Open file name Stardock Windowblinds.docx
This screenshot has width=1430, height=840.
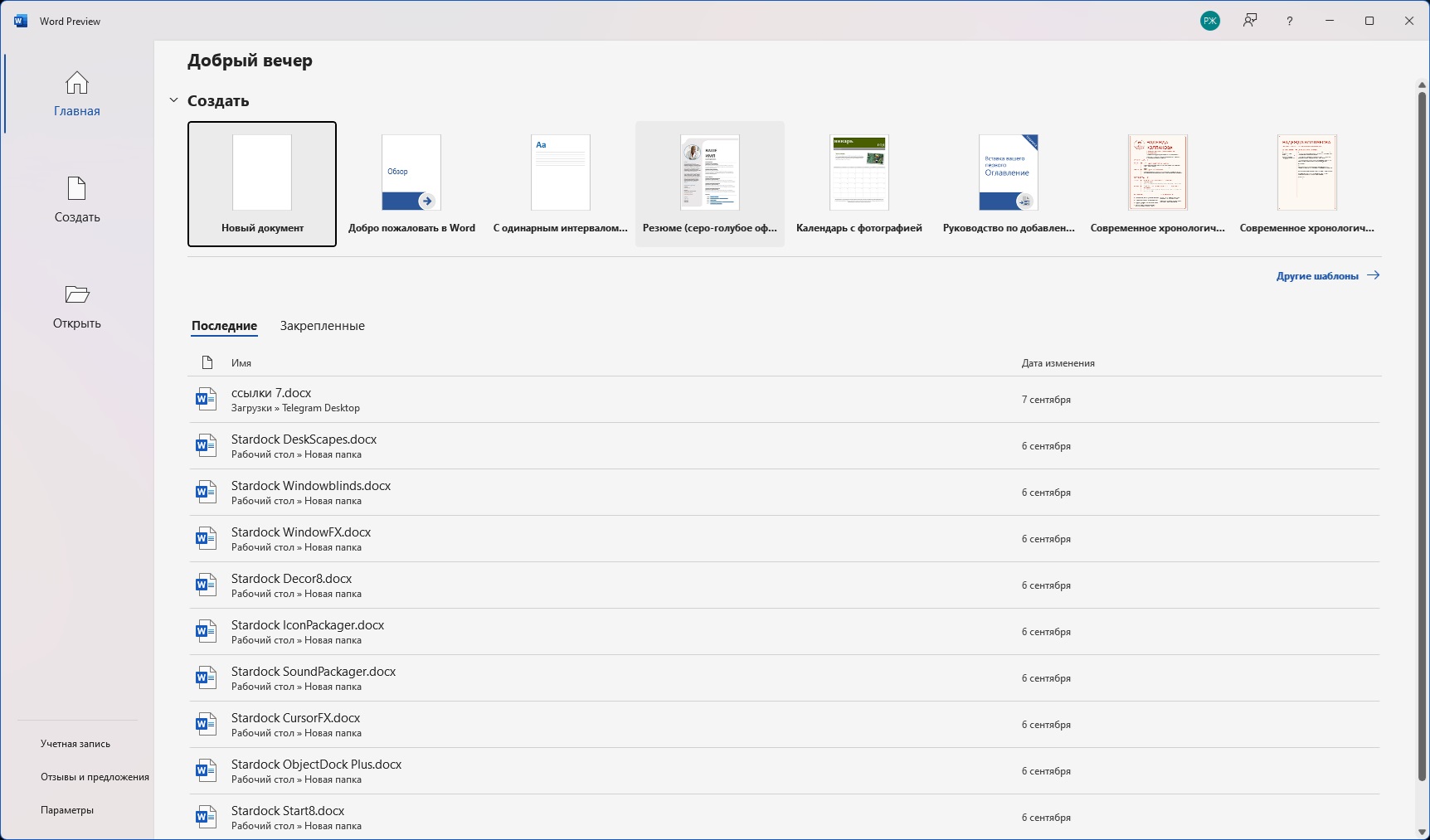click(311, 486)
